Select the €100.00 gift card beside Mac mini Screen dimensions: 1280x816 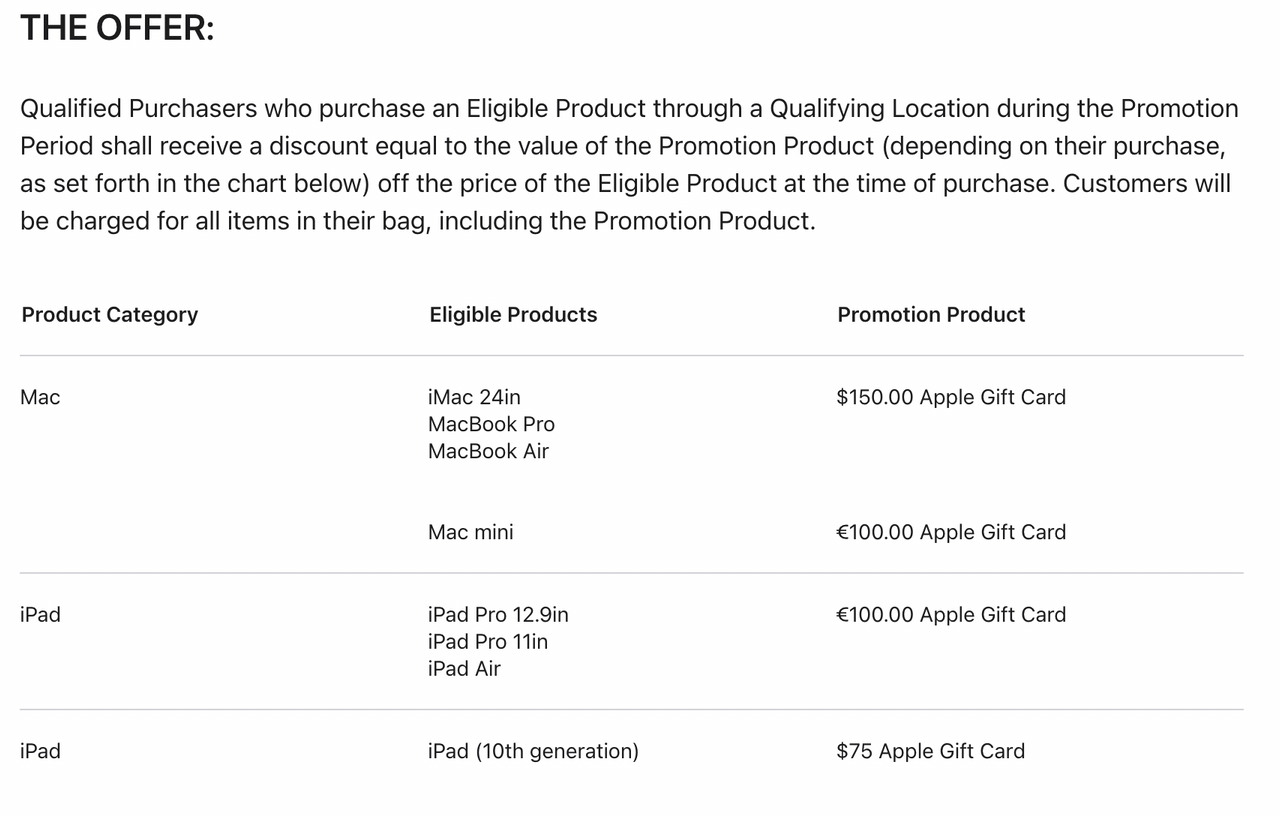point(951,532)
